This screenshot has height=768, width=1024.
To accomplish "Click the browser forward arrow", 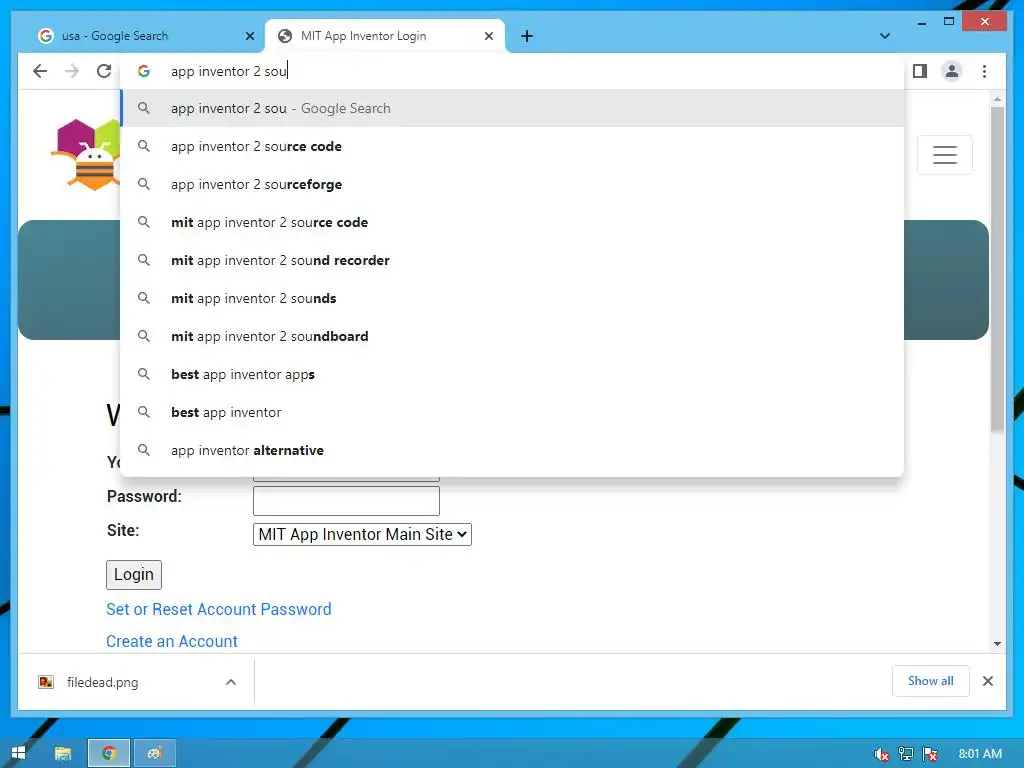I will coord(72,71).
